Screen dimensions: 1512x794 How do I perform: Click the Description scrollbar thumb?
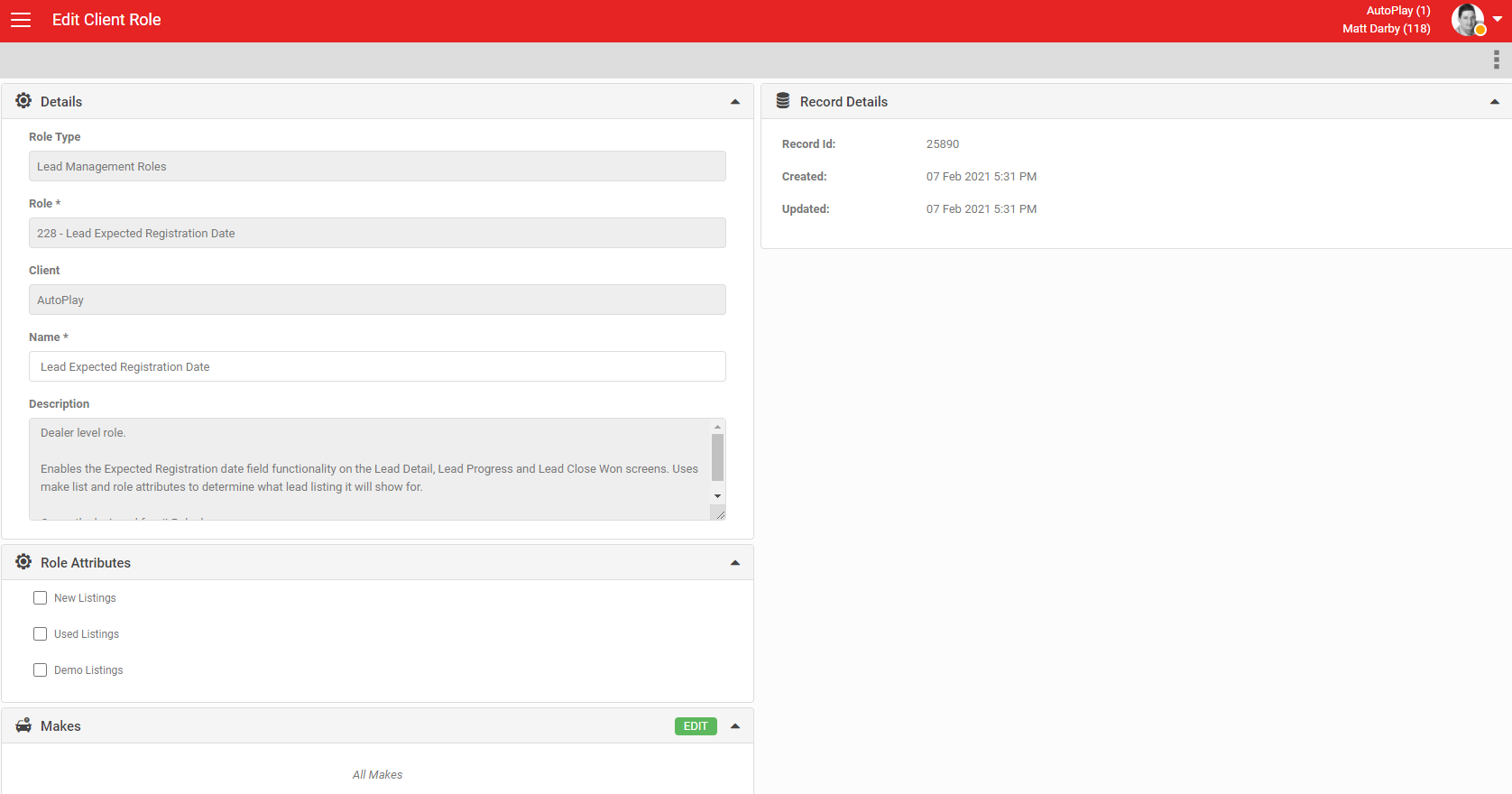tap(718, 457)
